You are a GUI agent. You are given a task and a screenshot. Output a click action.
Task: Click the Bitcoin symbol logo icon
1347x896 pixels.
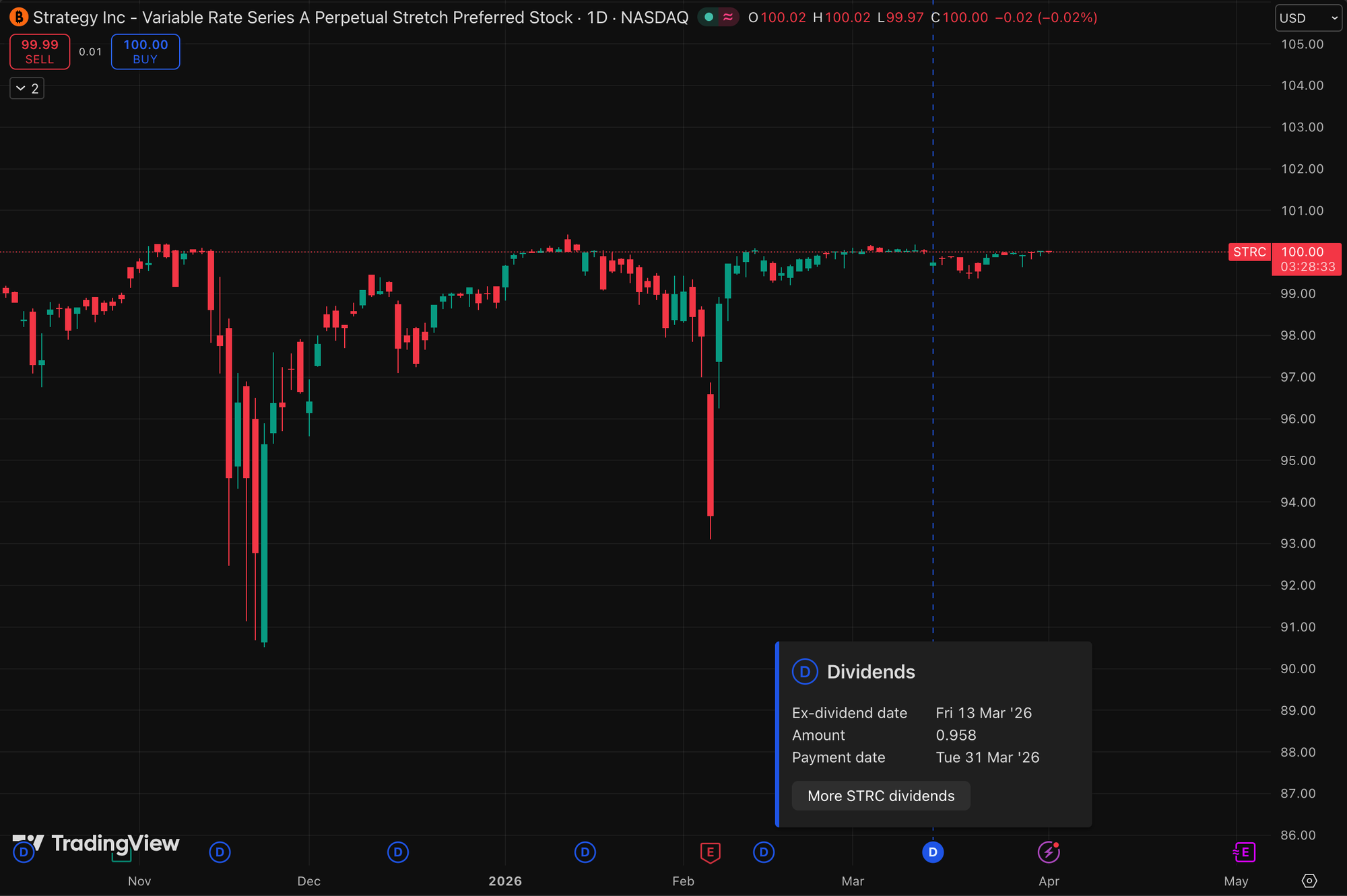(x=18, y=18)
